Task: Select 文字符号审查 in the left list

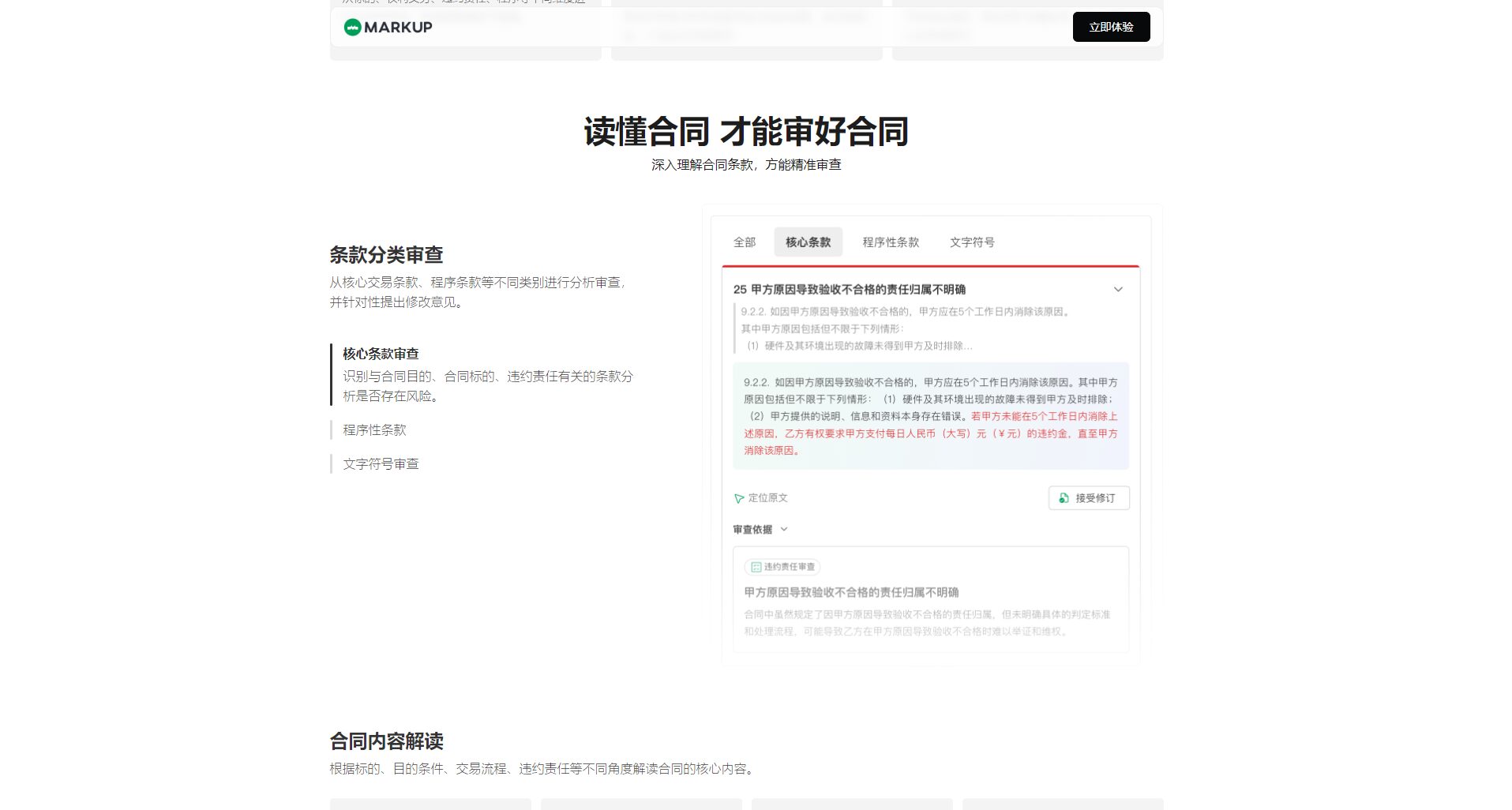Action: click(382, 464)
